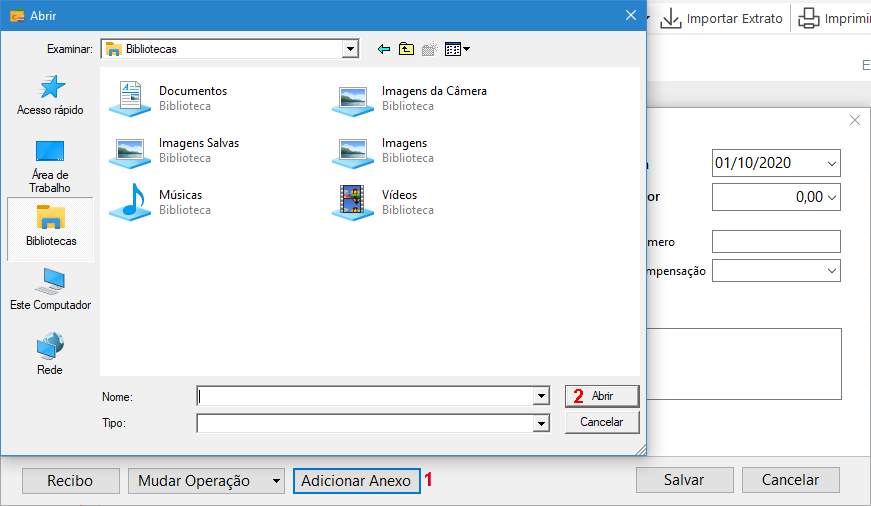Click Cancelar in the Abrir dialog

(602, 422)
